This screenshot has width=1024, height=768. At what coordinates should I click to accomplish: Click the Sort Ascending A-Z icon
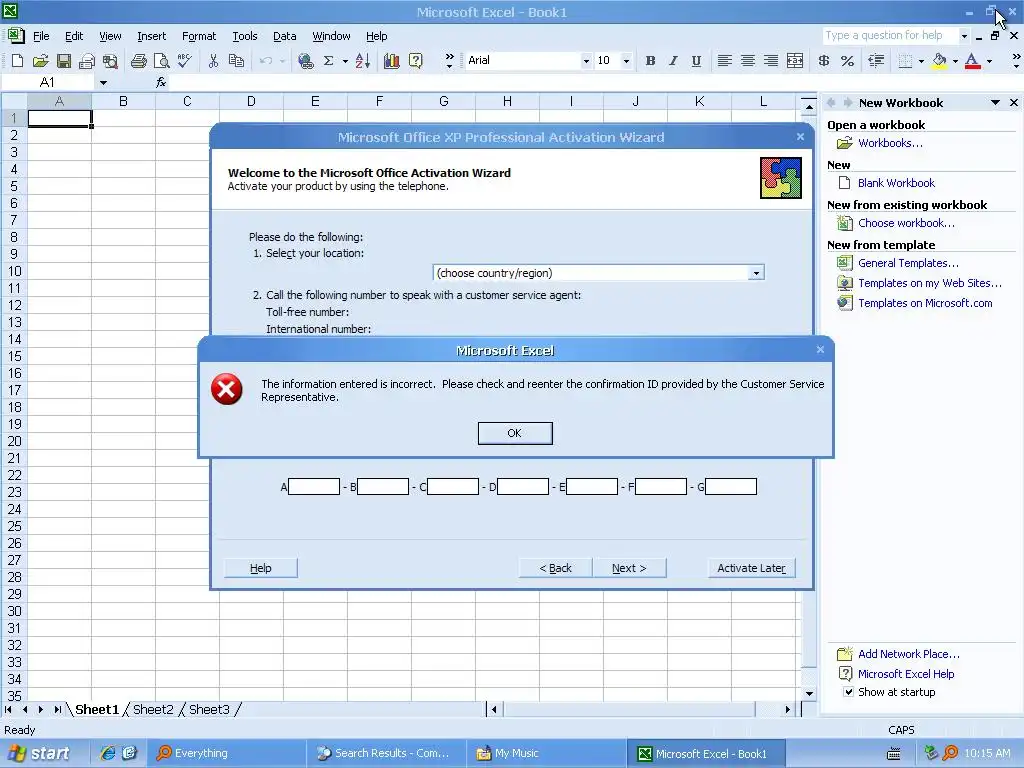363,61
